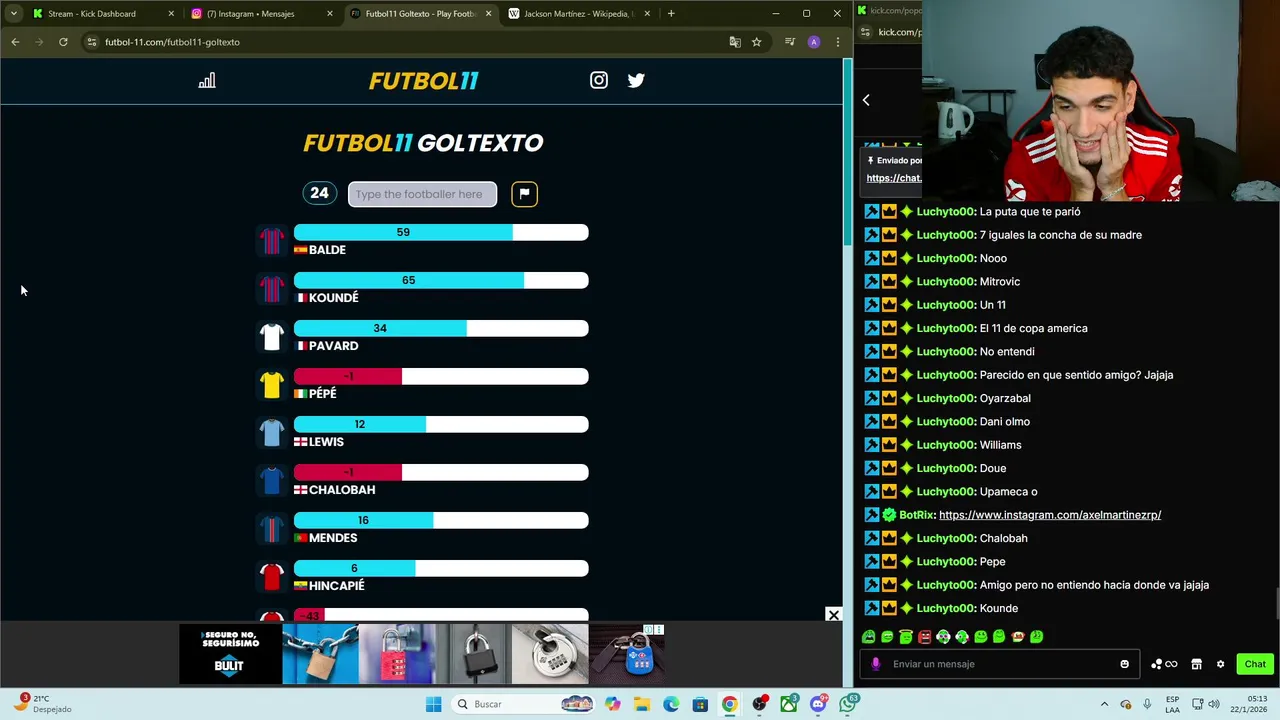Reload the current page
1280x720 pixels.
63,42
